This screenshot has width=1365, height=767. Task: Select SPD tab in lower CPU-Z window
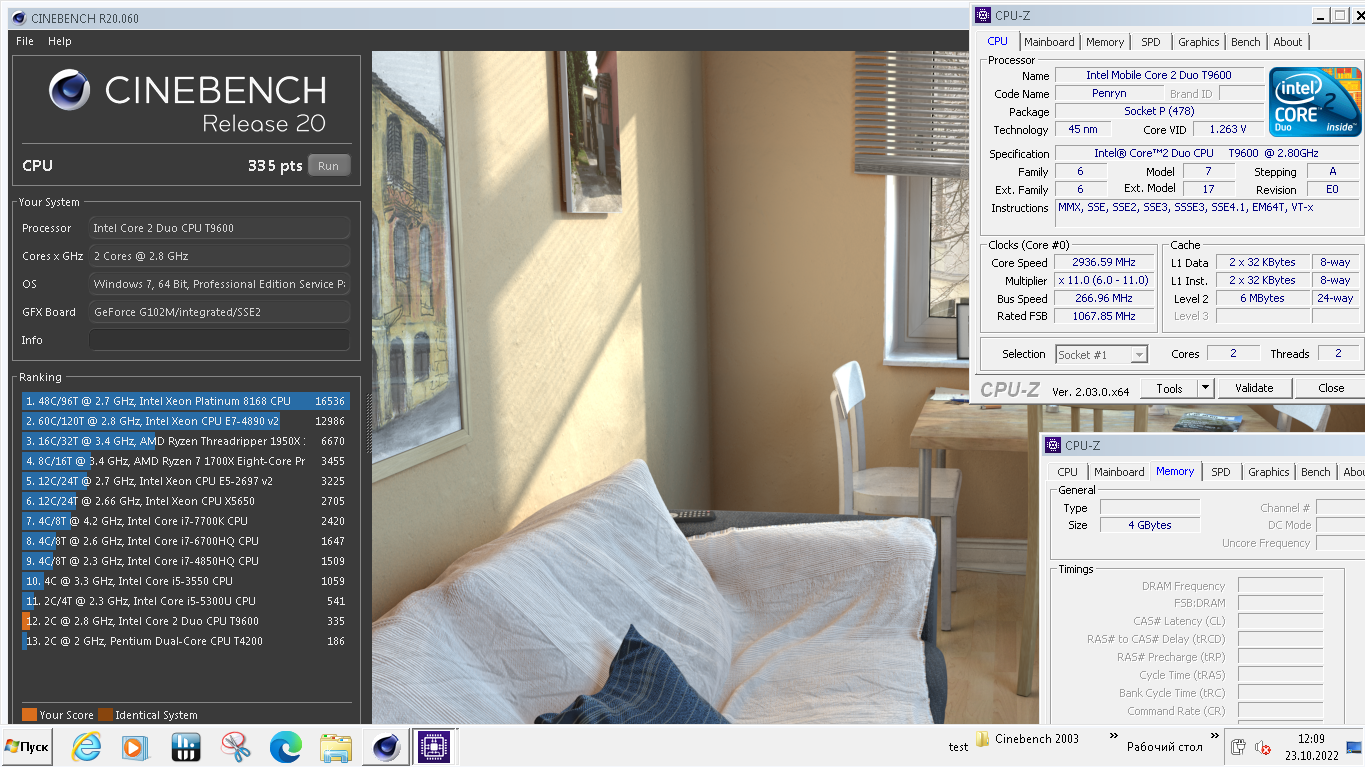pos(1221,472)
